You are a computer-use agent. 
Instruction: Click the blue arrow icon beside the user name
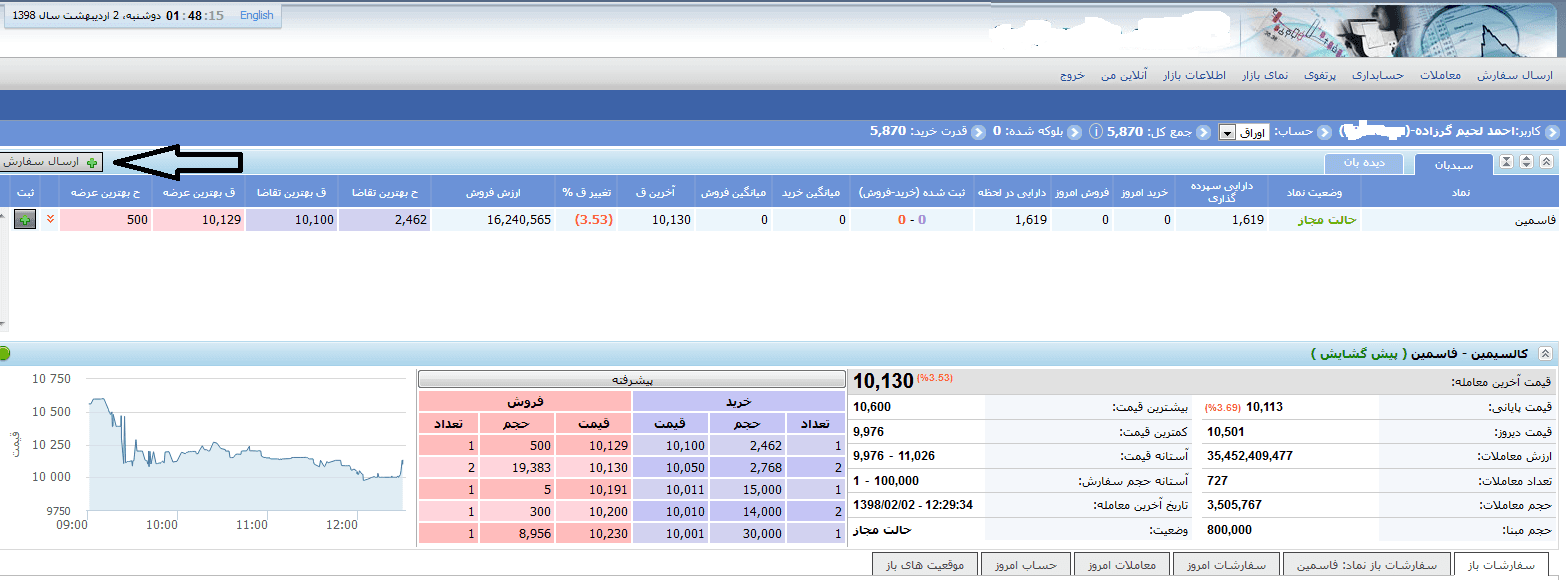click(x=1551, y=133)
